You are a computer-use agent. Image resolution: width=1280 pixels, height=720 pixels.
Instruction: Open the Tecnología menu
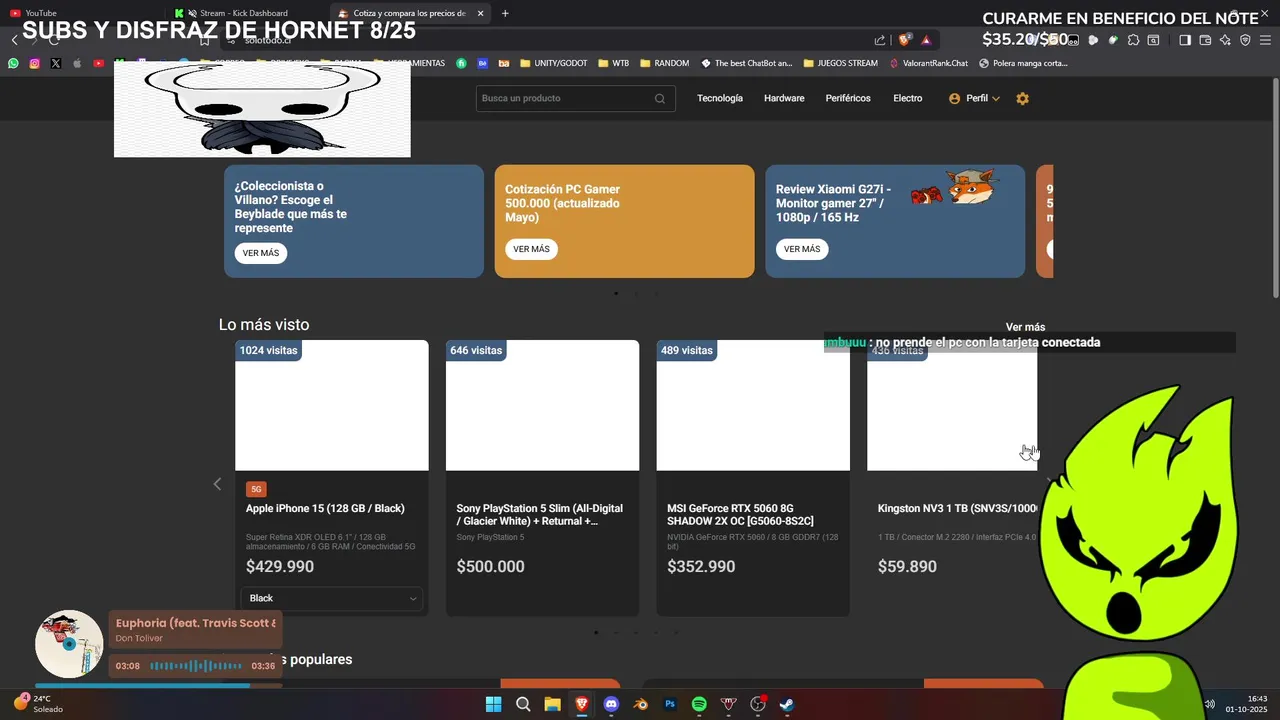coord(720,98)
